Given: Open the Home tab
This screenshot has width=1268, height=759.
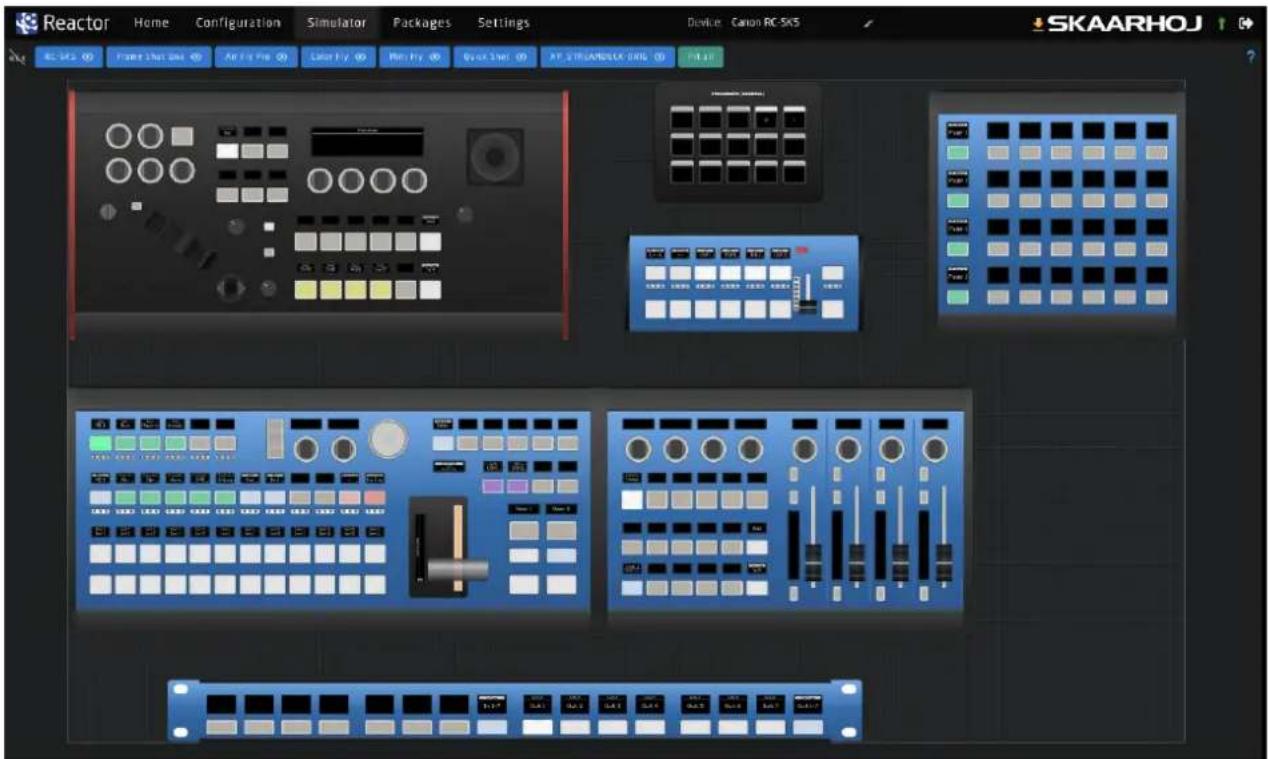Looking at the screenshot, I should click(x=151, y=23).
